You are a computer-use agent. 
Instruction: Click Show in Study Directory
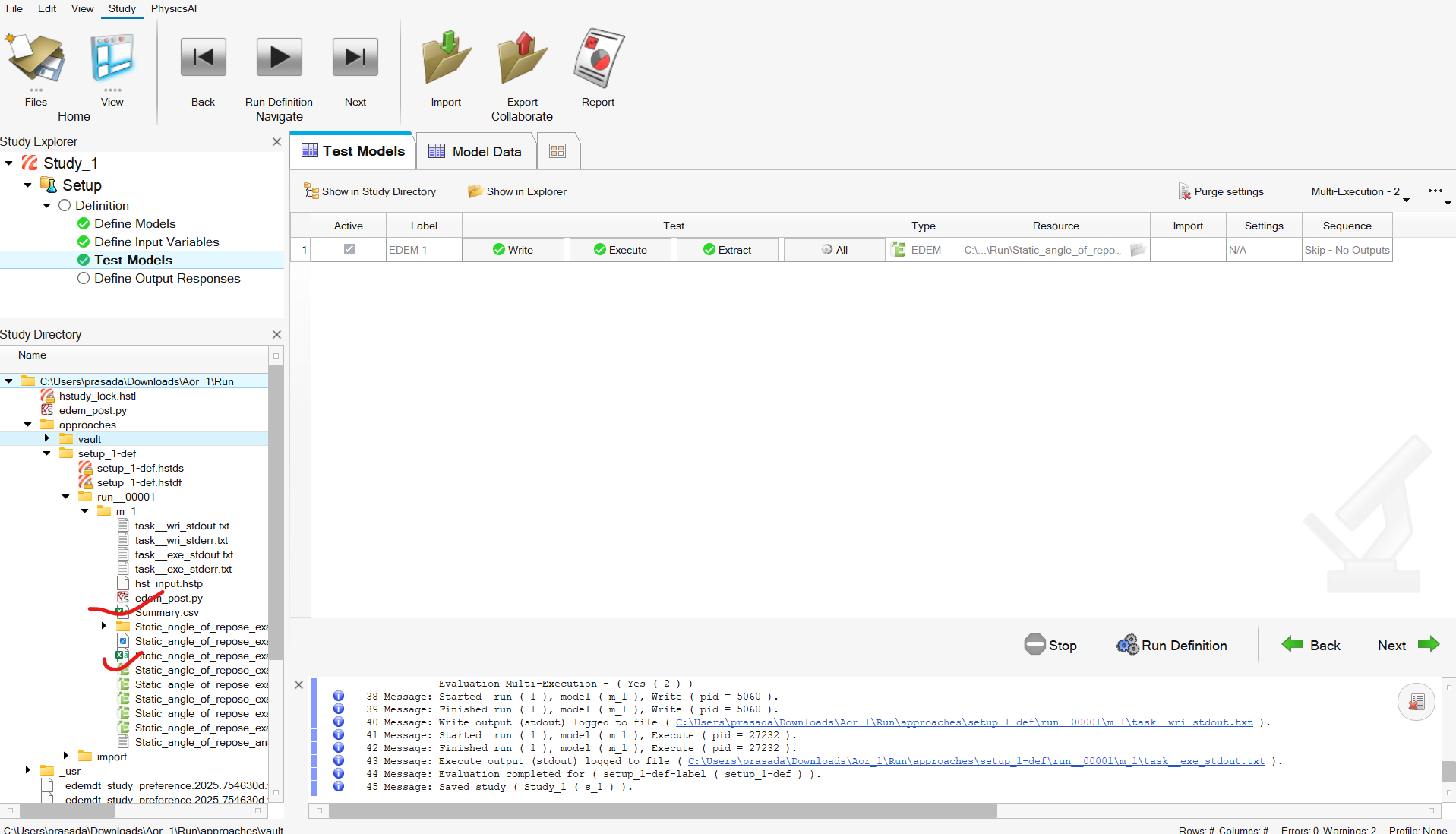[370, 191]
